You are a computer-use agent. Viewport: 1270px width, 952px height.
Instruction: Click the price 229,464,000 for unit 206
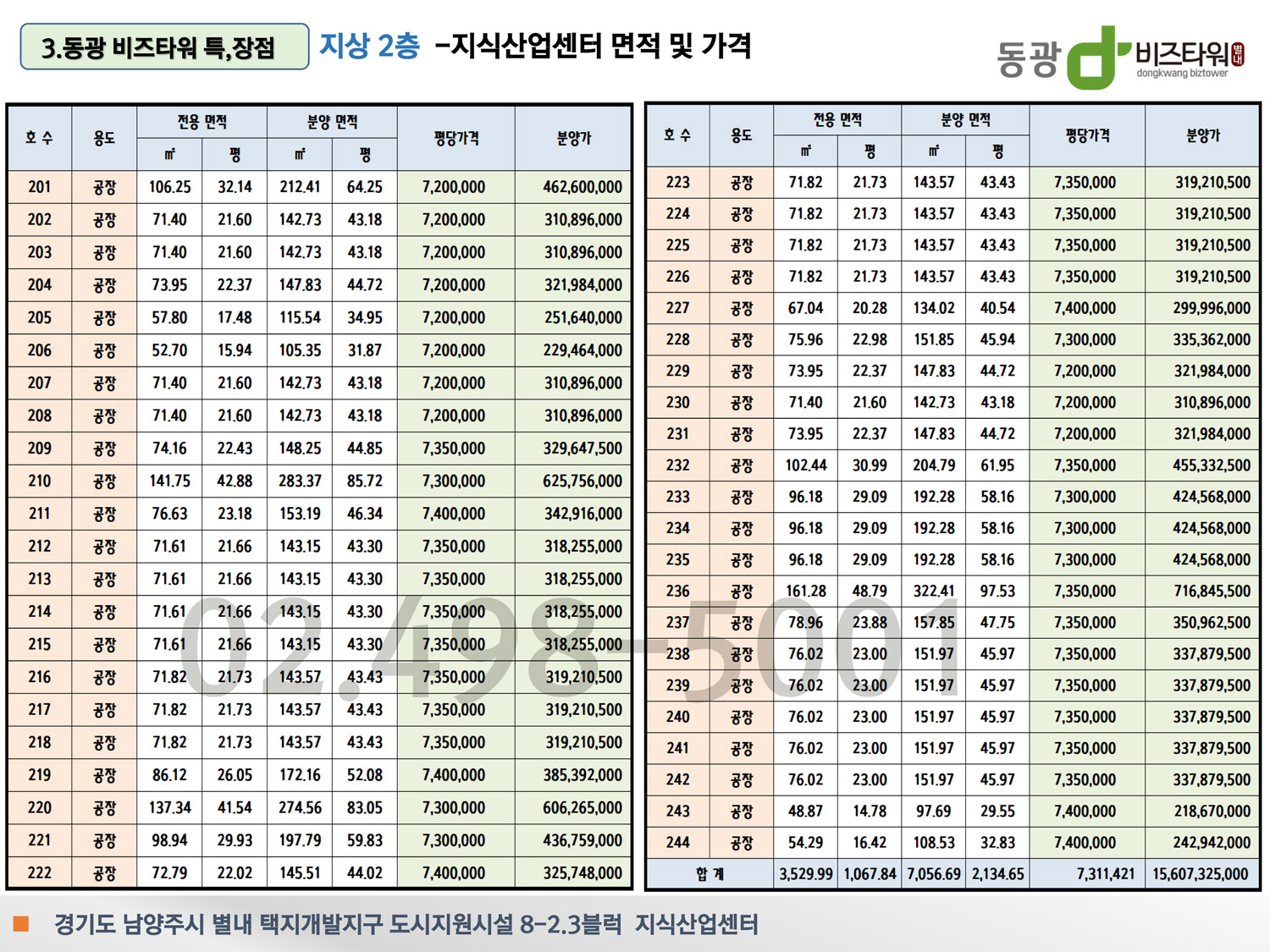pyautogui.click(x=583, y=350)
